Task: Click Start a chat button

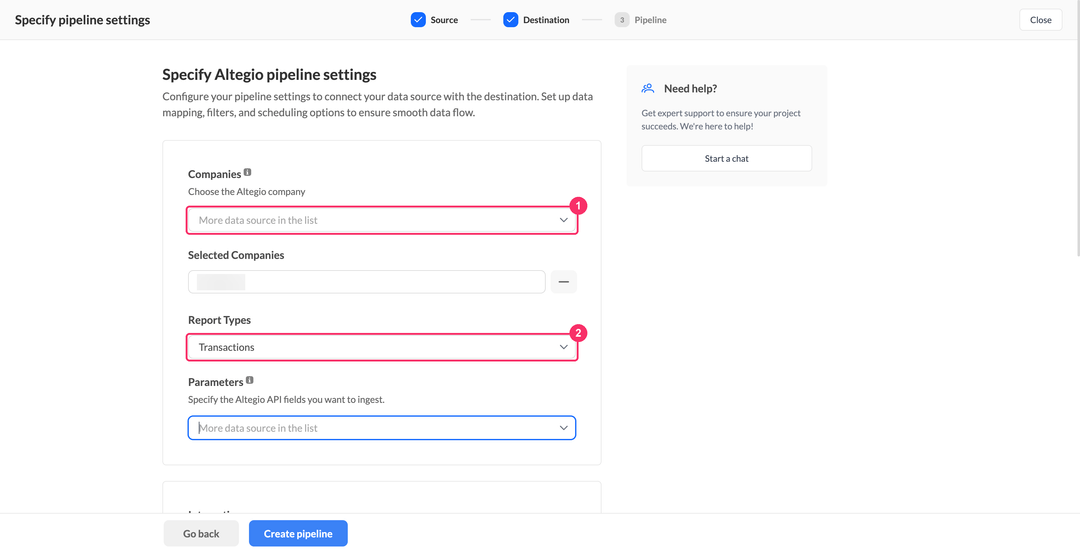Action: (x=727, y=158)
